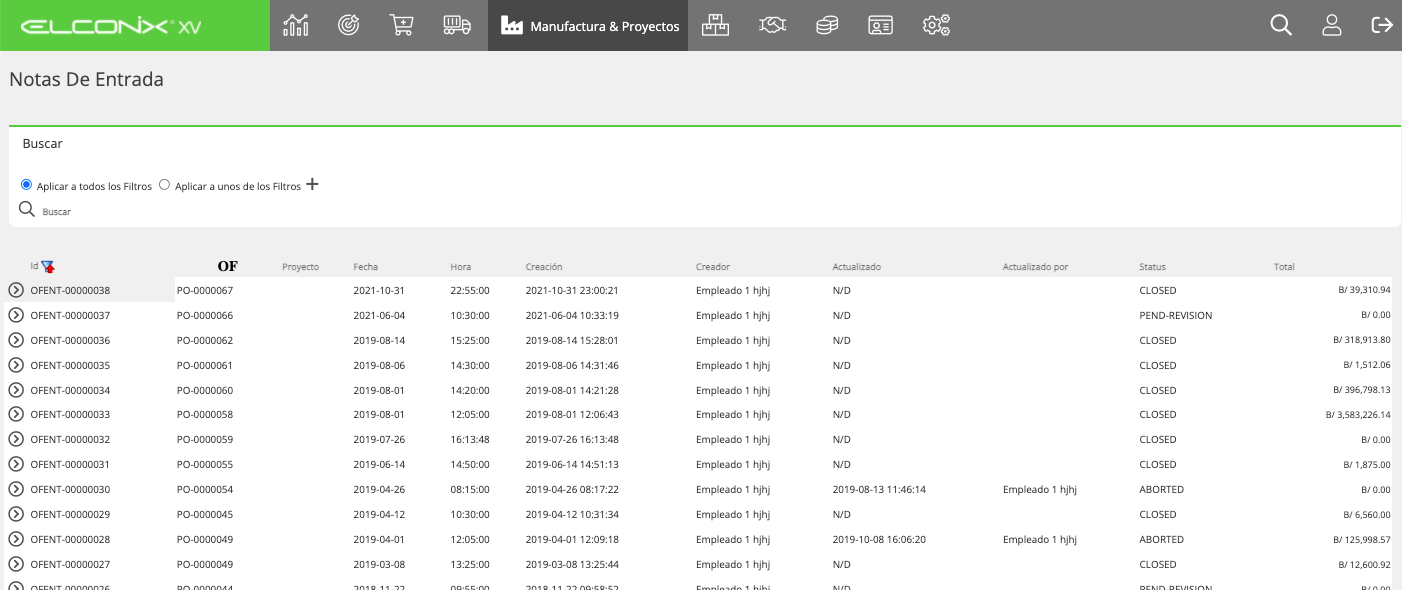Open the ID card module icon

pos(880,25)
